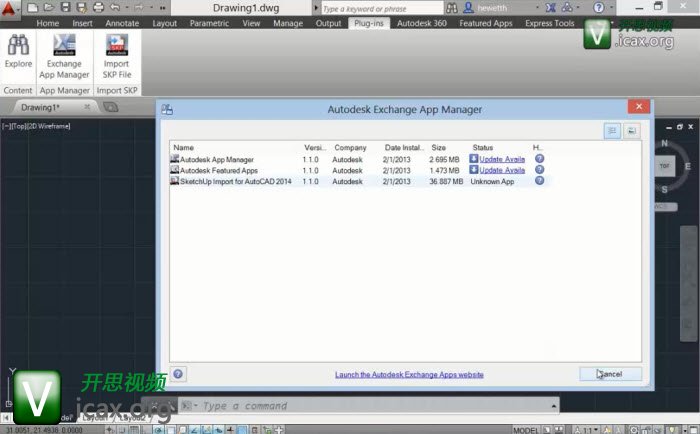
Task: Click the Help question mark in title bar
Action: pyautogui.click(x=599, y=8)
